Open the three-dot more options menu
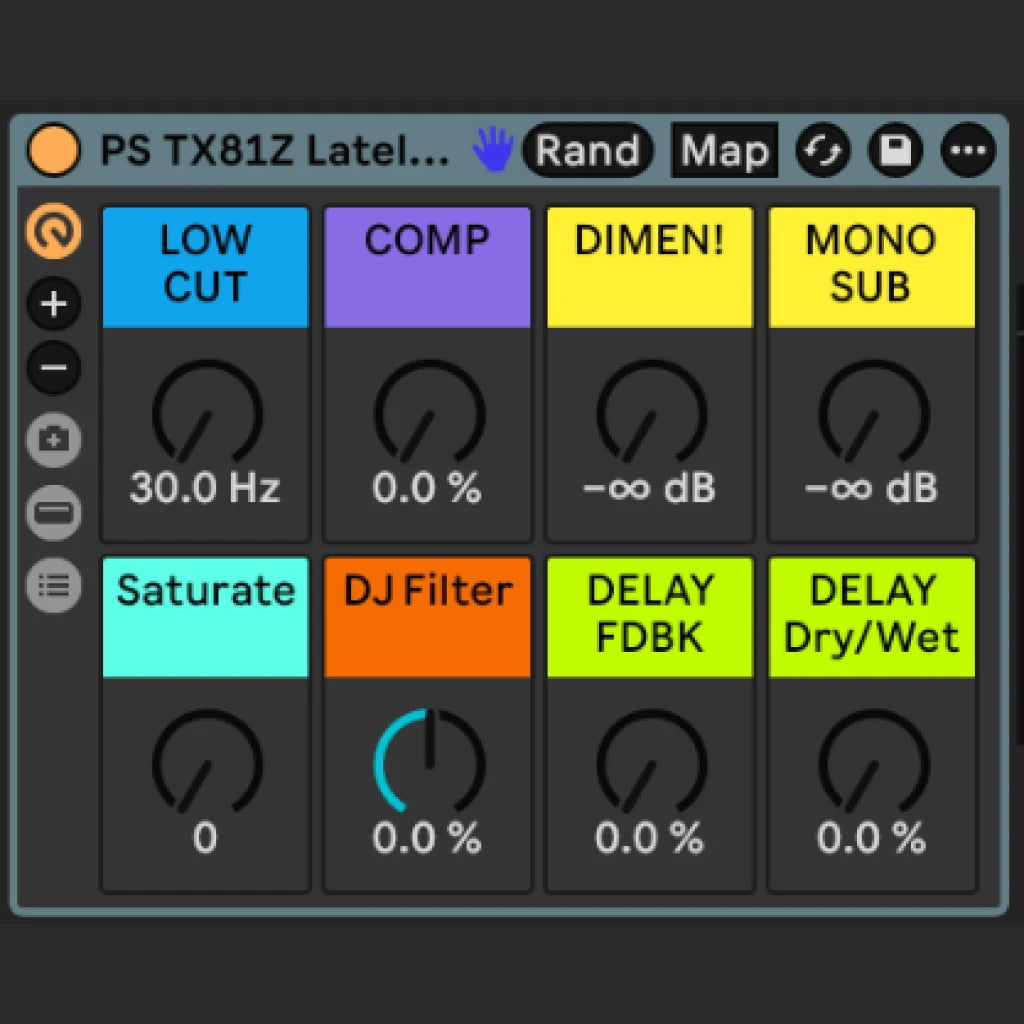 pos(967,151)
